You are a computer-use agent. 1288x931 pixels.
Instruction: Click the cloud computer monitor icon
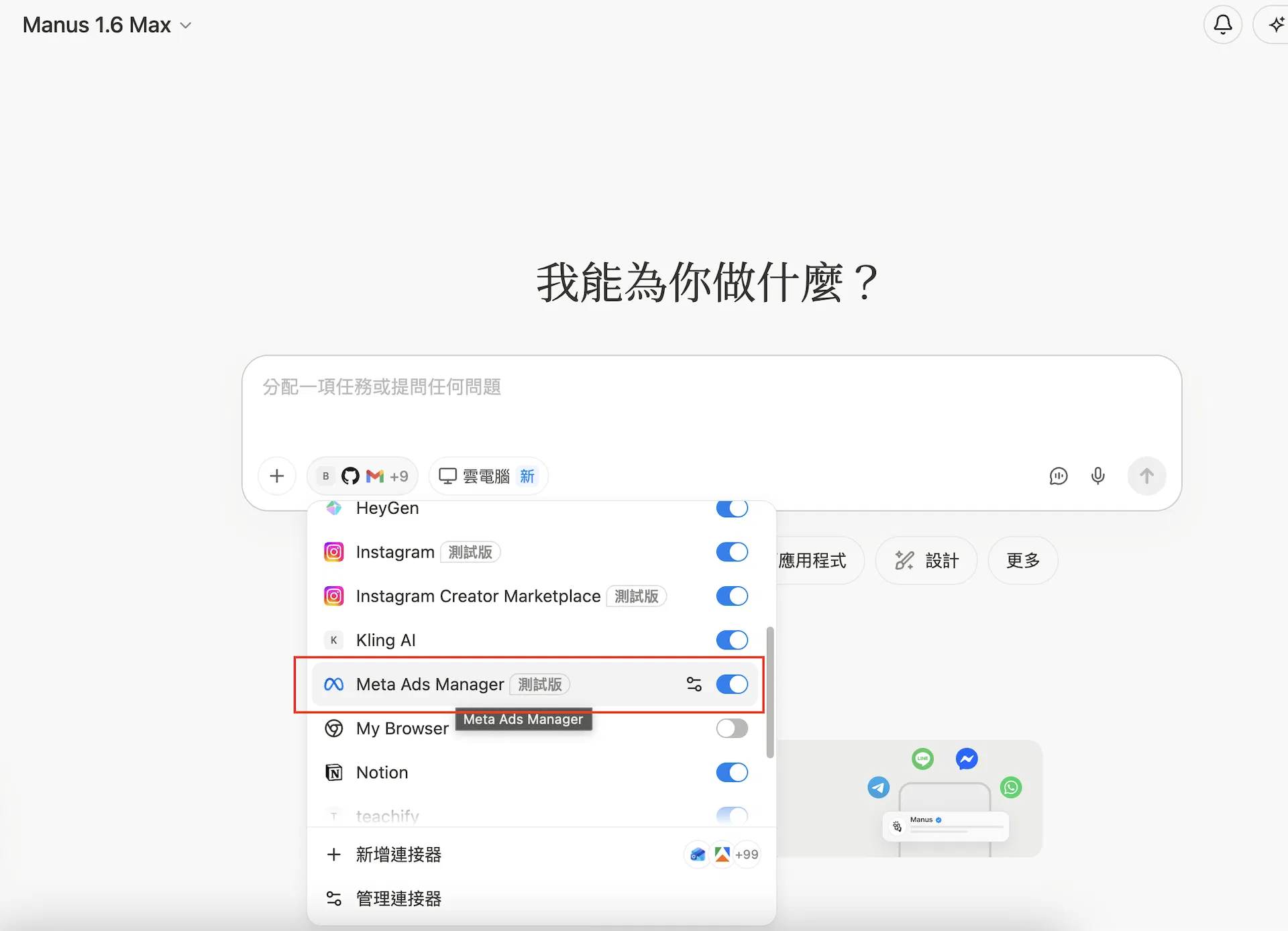pos(447,476)
